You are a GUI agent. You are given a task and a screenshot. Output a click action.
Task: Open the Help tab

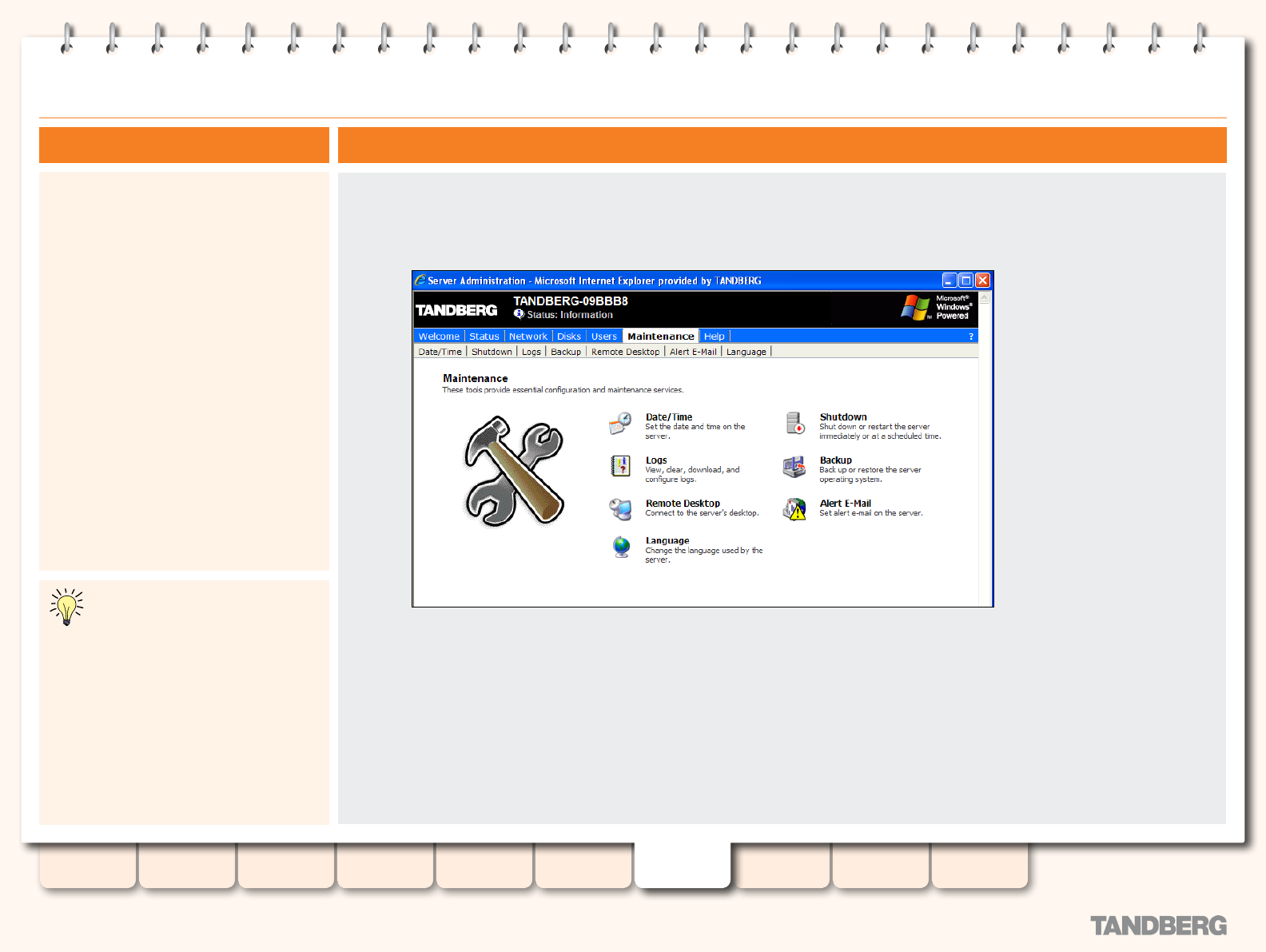tap(715, 337)
